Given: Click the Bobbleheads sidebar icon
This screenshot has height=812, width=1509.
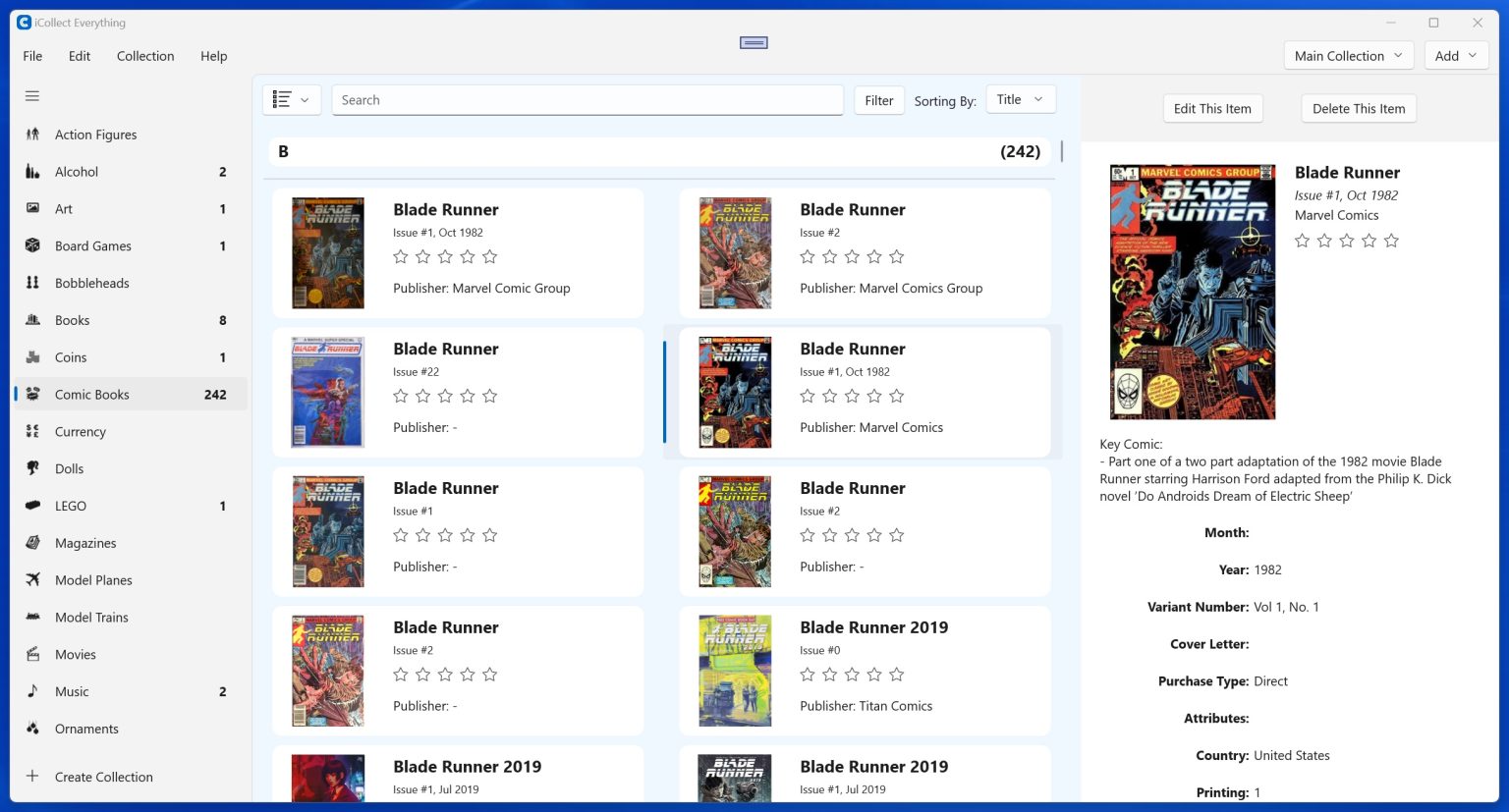Looking at the screenshot, I should tap(32, 283).
